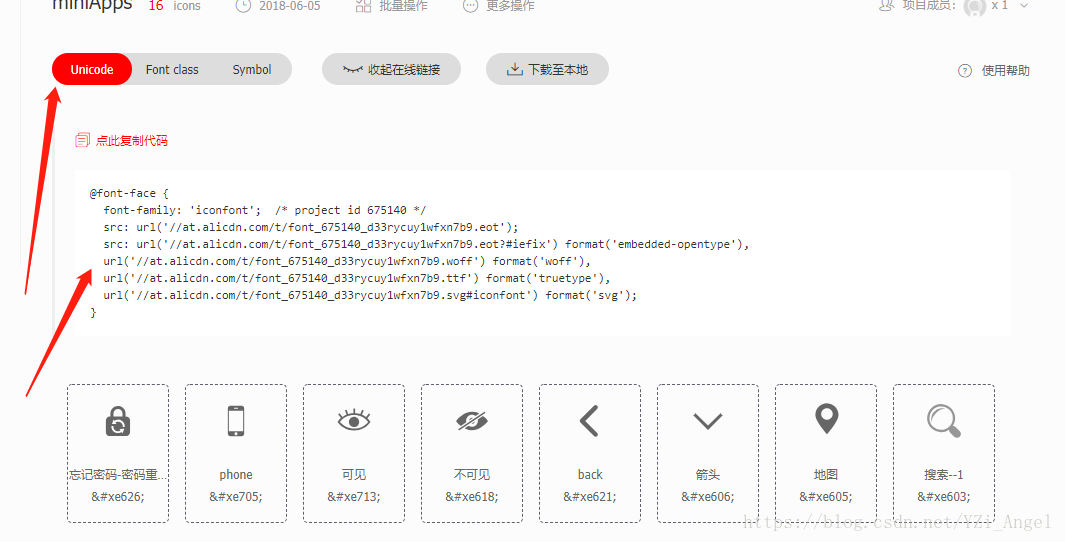The width and height of the screenshot is (1065, 542).
Task: Click the label 'back'
Action: [590, 475]
